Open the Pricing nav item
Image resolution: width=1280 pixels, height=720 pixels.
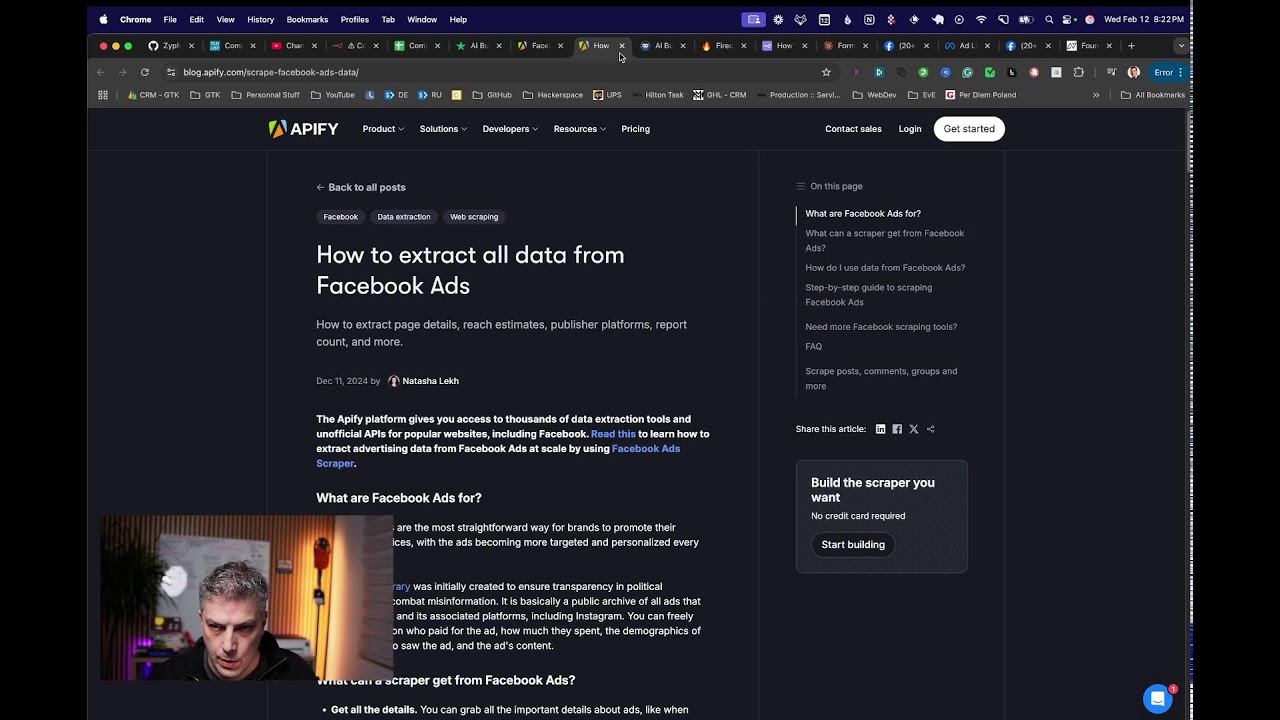pyautogui.click(x=635, y=129)
